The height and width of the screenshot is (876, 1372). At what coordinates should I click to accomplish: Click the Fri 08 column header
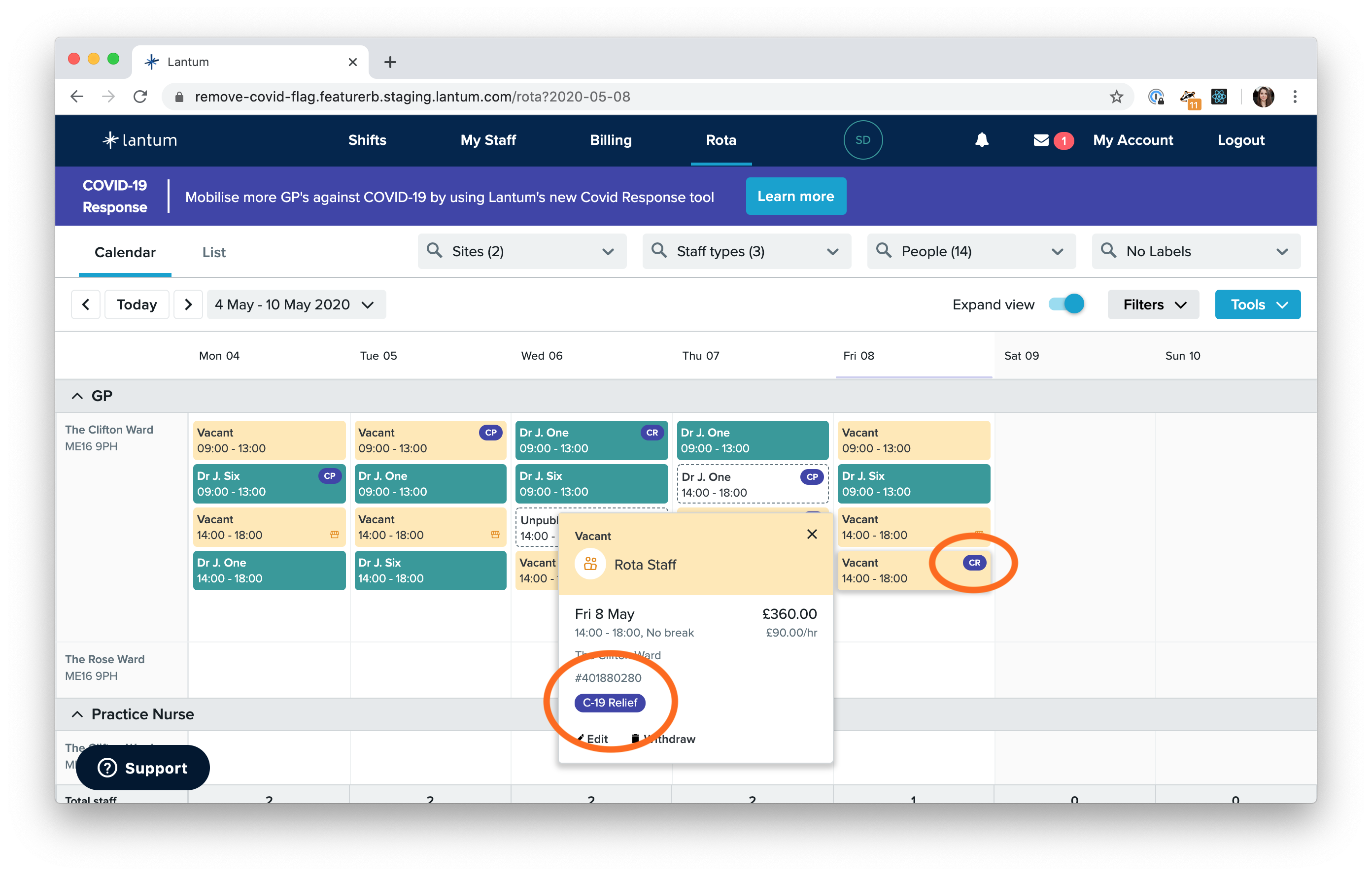858,356
